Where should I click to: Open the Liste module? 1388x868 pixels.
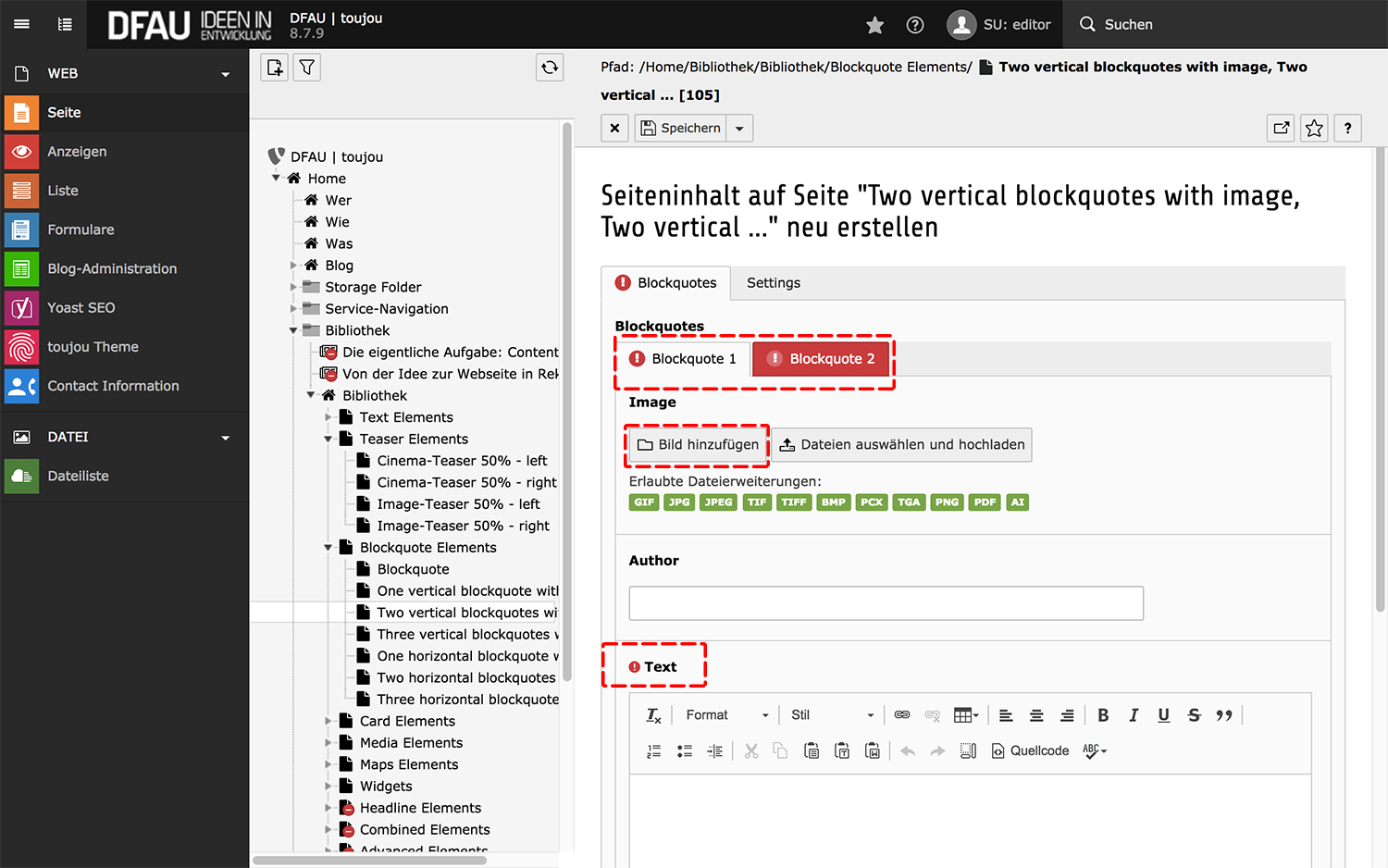pyautogui.click(x=124, y=191)
